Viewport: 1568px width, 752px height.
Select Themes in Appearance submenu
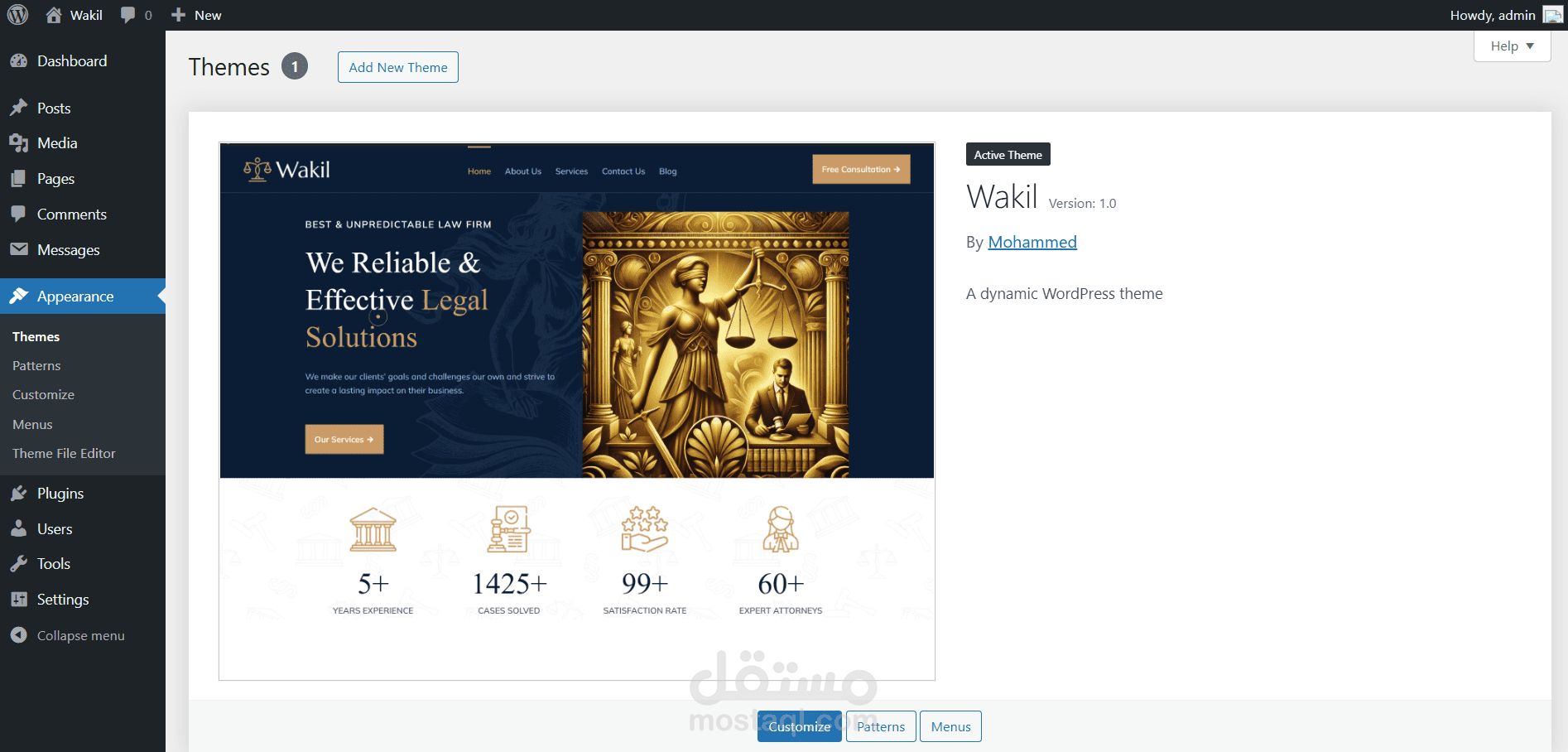(36, 336)
